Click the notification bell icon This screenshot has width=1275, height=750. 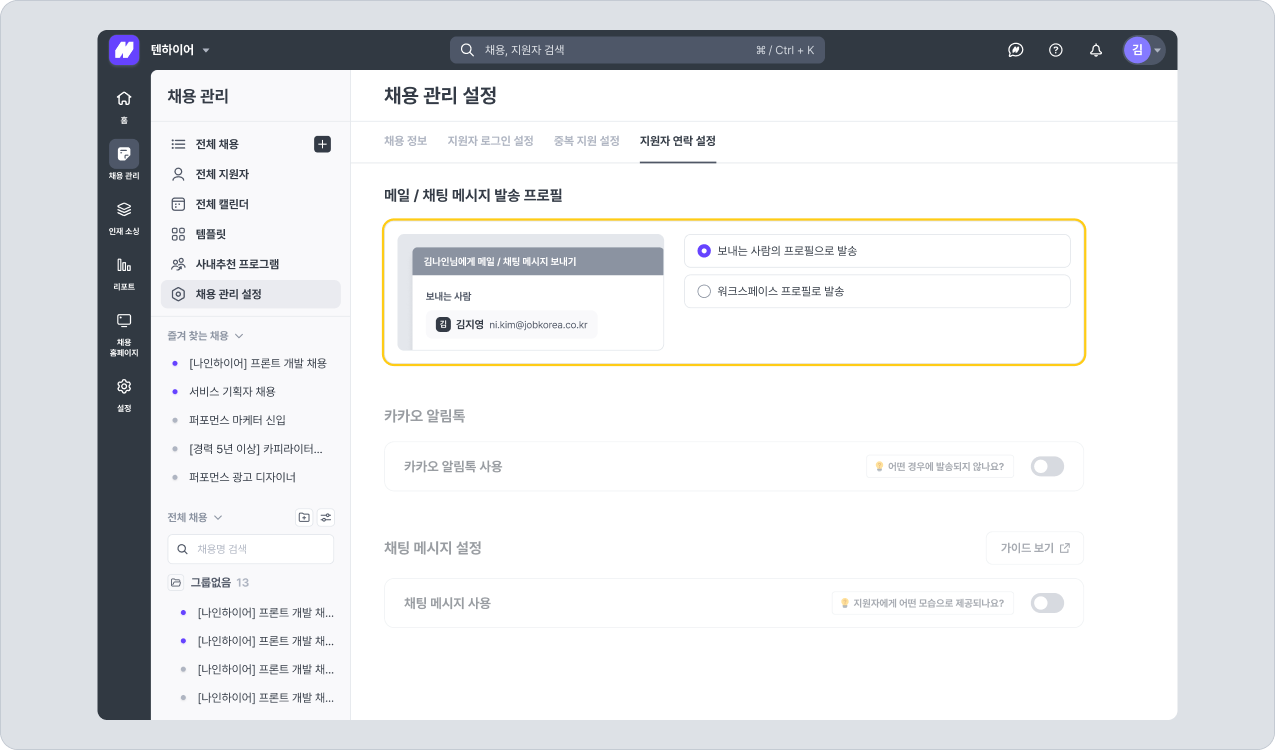tap(1095, 50)
